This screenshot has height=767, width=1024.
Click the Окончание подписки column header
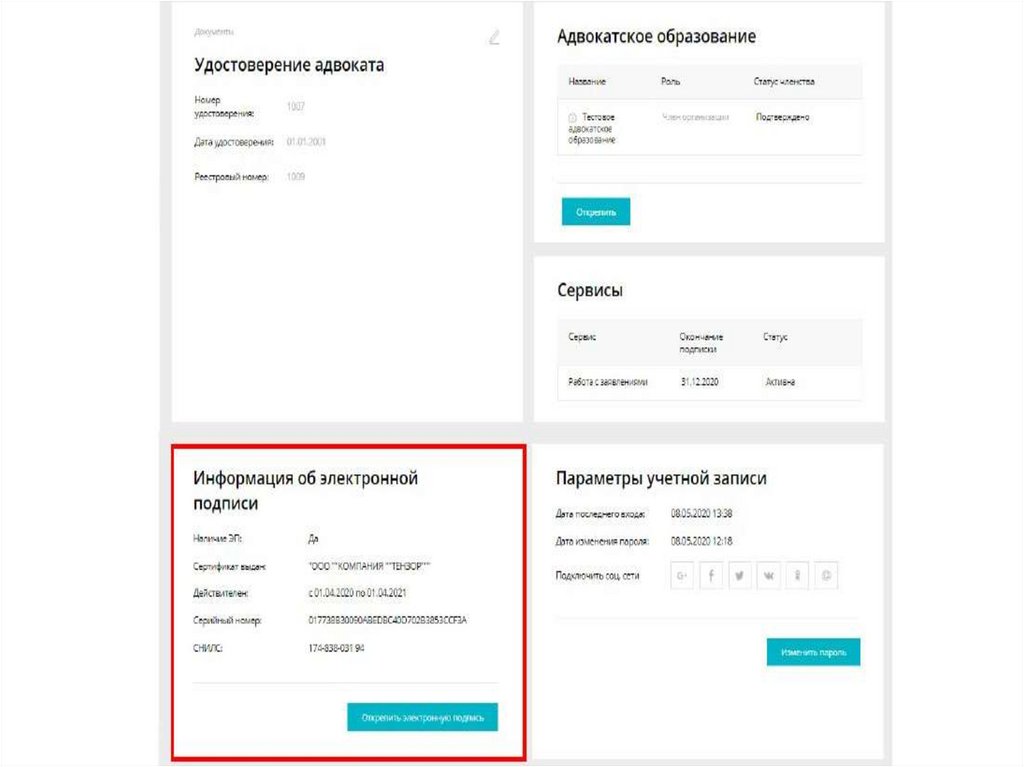701,343
